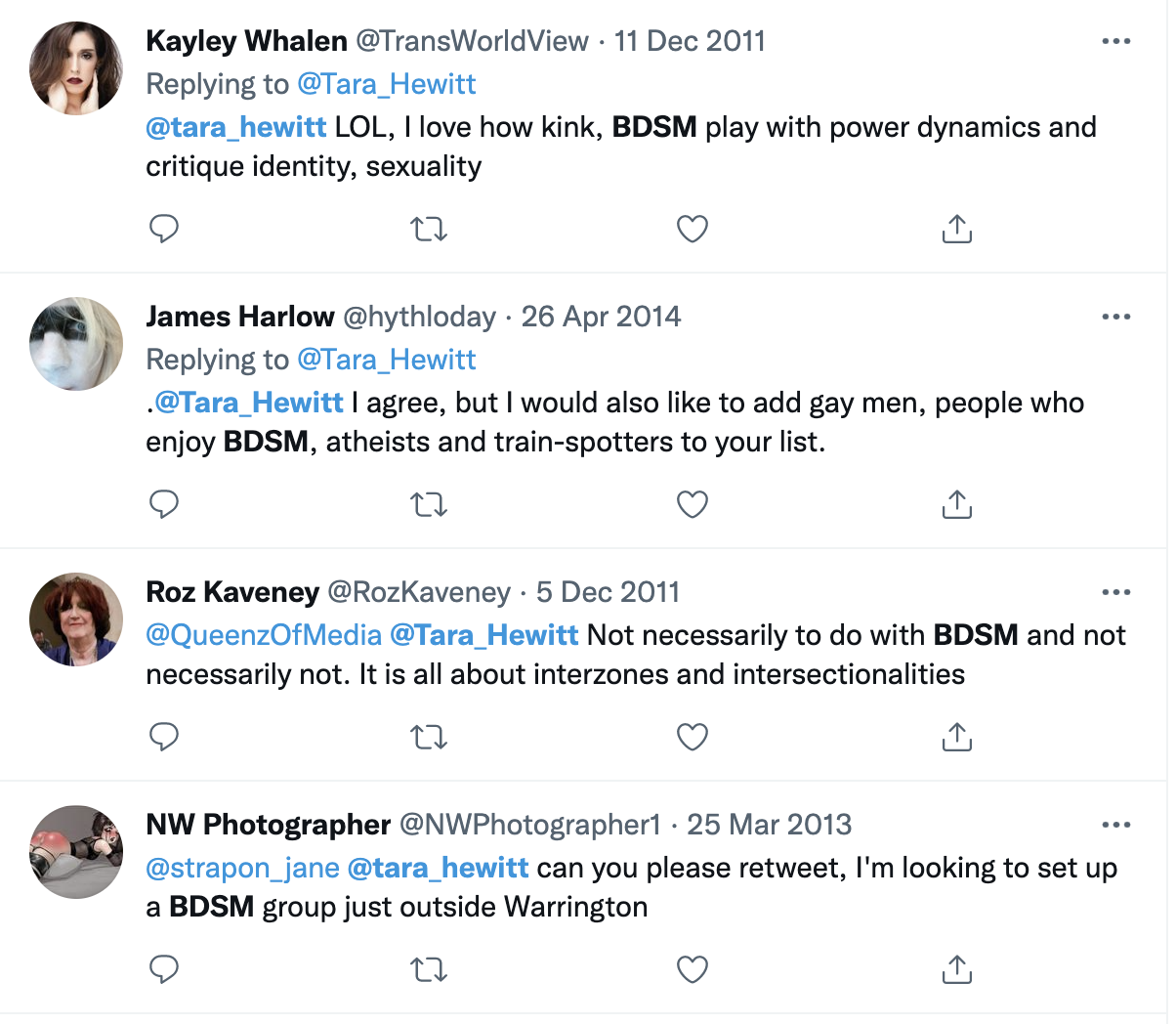
Task: Share NW Photographer's tweet
Action: tap(956, 969)
